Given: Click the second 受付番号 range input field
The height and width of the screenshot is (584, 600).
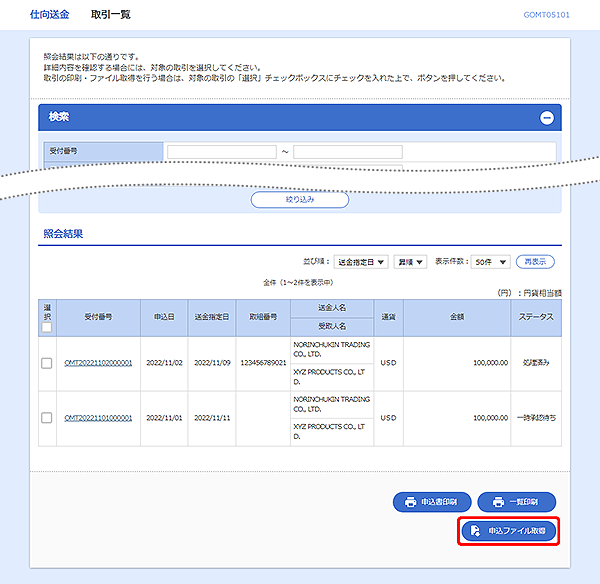Looking at the screenshot, I should [x=348, y=152].
